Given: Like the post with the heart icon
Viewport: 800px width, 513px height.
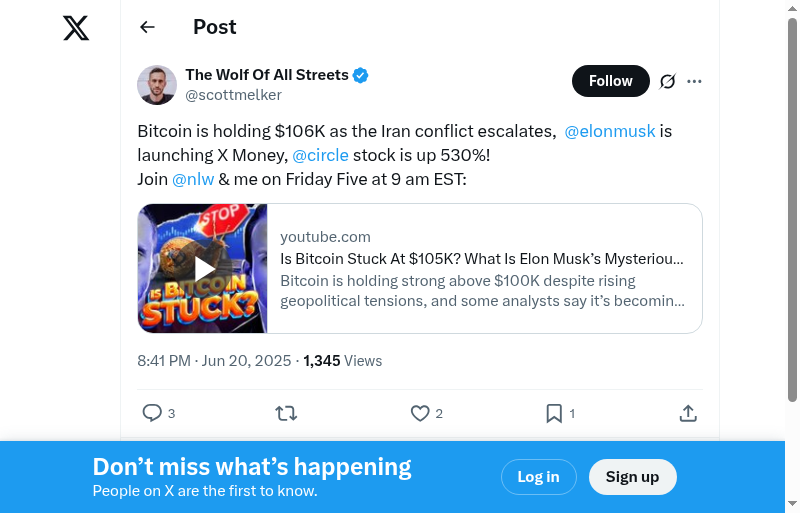Looking at the screenshot, I should [420, 413].
